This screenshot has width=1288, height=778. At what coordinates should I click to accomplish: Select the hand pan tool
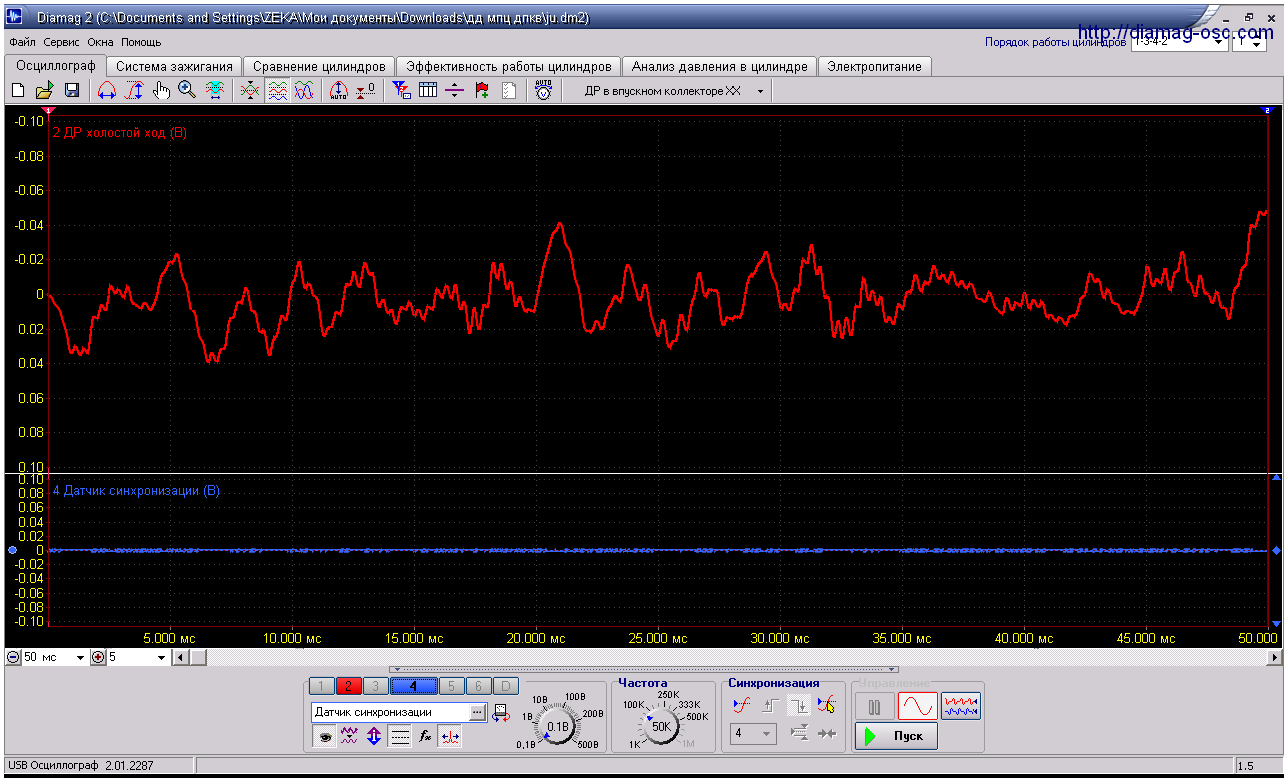point(161,91)
